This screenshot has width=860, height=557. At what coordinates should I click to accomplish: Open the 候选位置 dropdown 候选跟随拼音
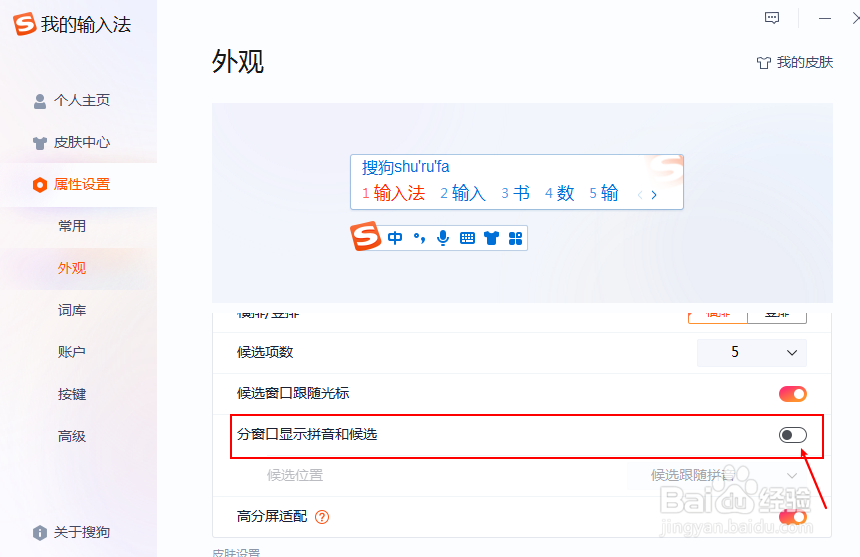pos(717,475)
